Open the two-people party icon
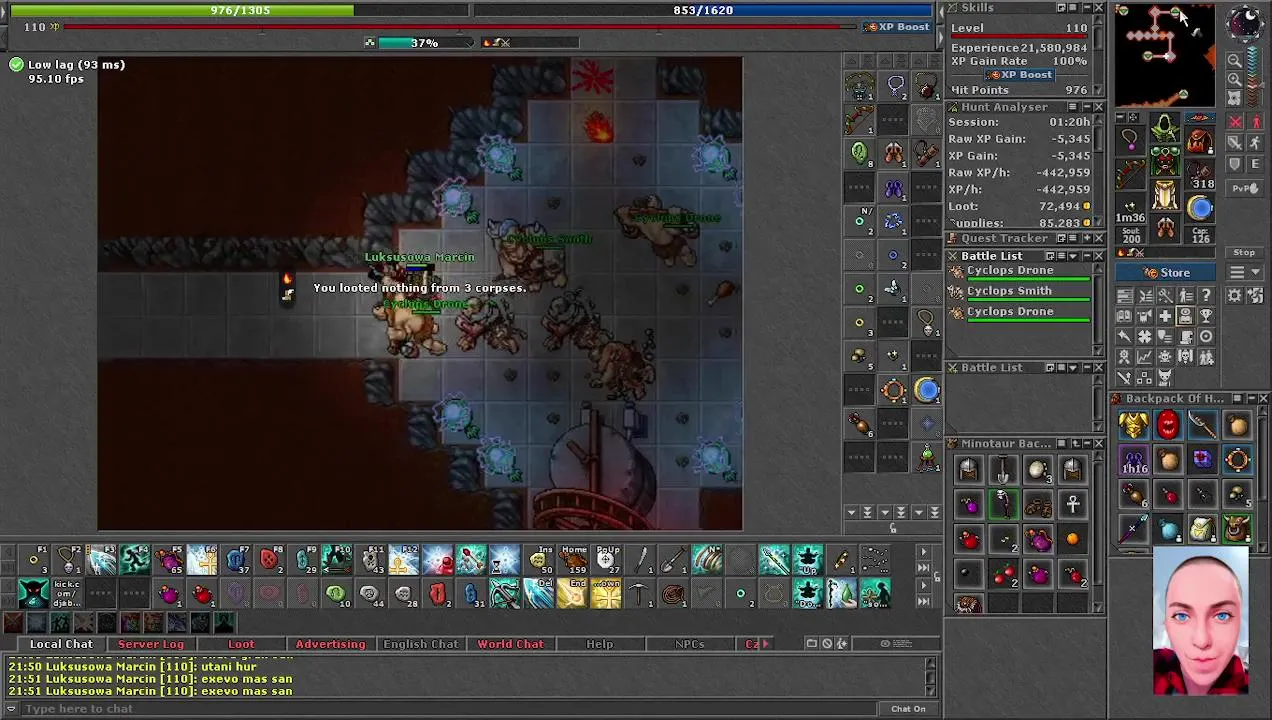Screen dimensions: 1272x720 pyautogui.click(x=1206, y=356)
